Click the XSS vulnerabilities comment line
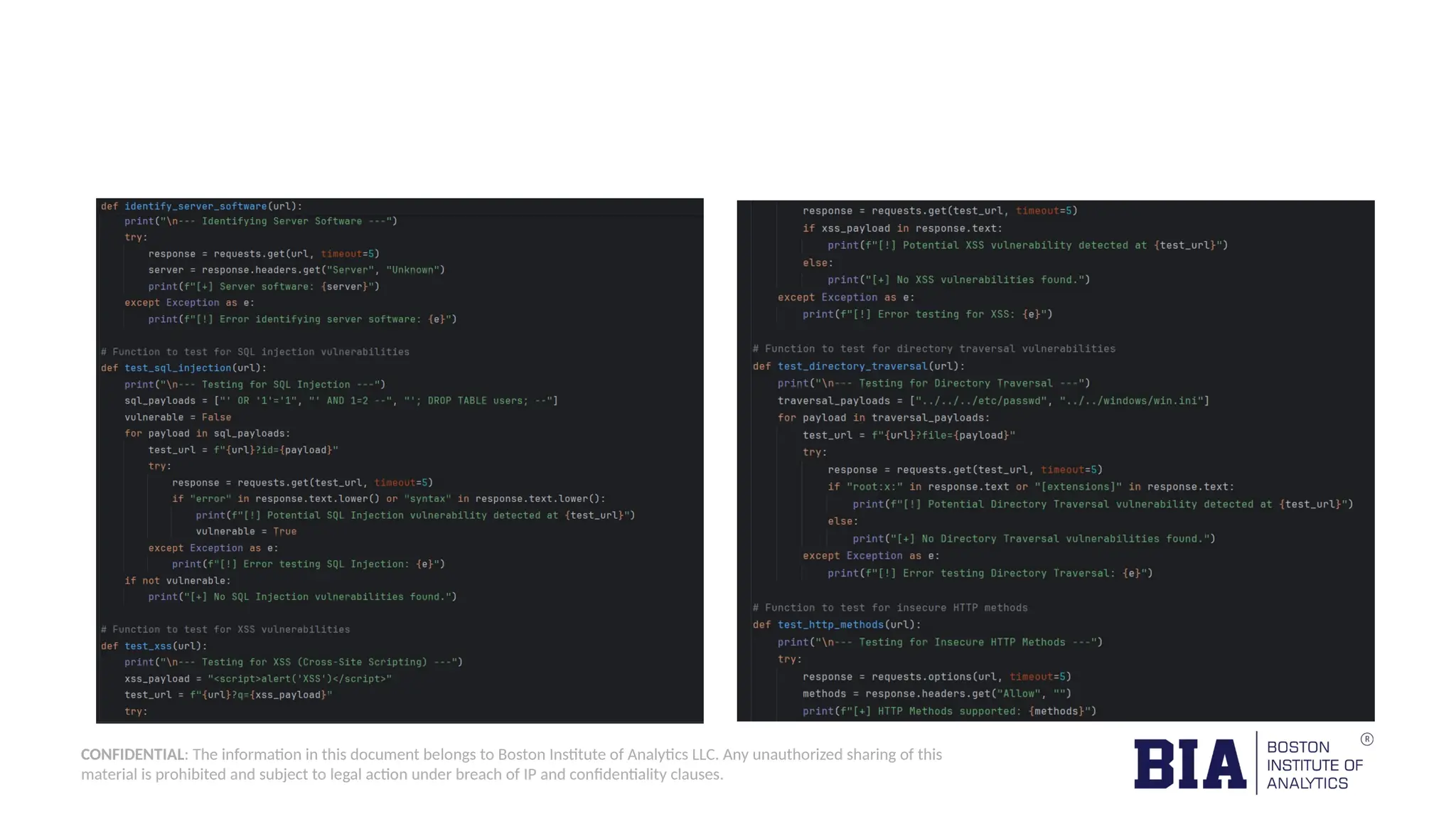 (x=225, y=629)
